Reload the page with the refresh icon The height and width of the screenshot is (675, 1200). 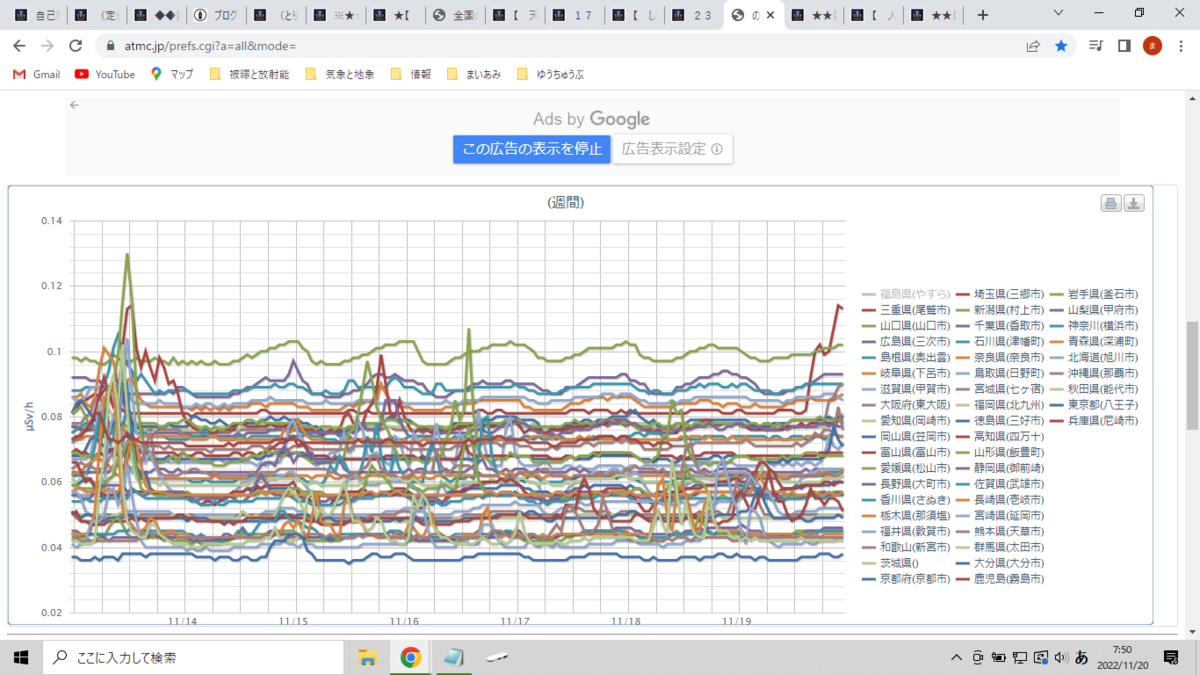click(75, 46)
